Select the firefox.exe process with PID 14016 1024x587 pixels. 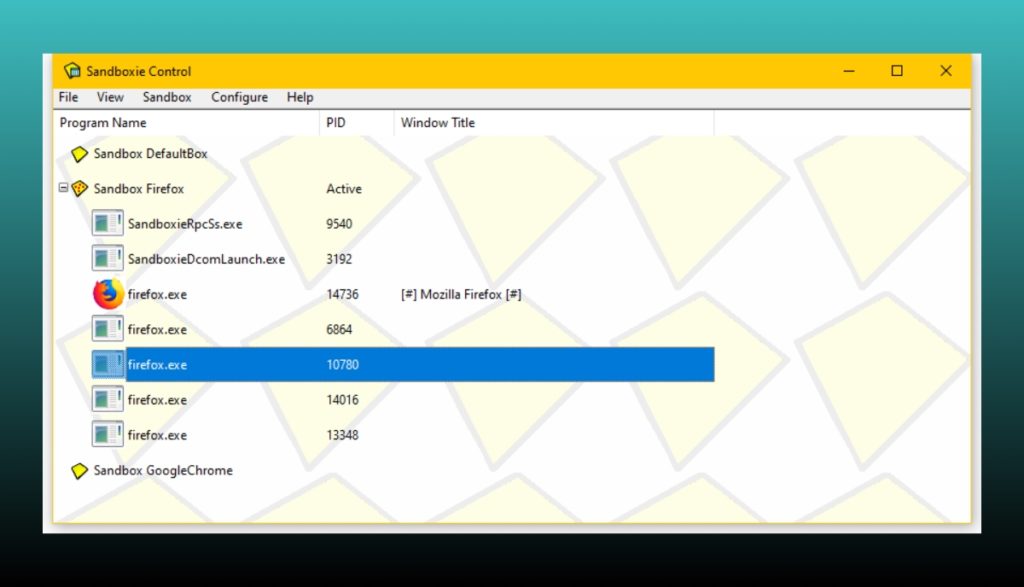click(x=155, y=399)
